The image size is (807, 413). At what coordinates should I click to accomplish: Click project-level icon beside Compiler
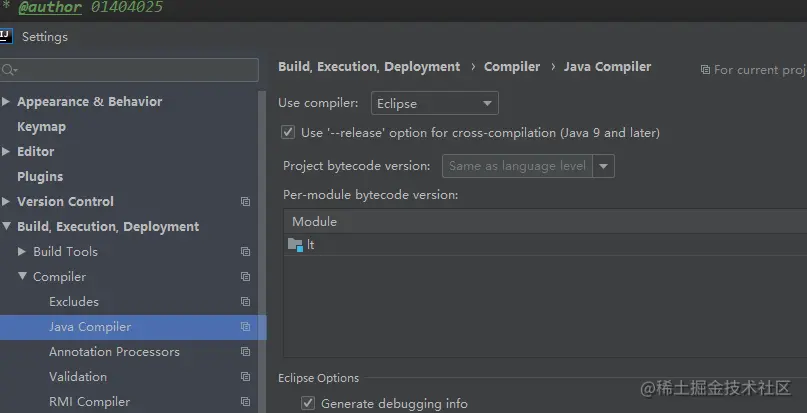pos(245,277)
